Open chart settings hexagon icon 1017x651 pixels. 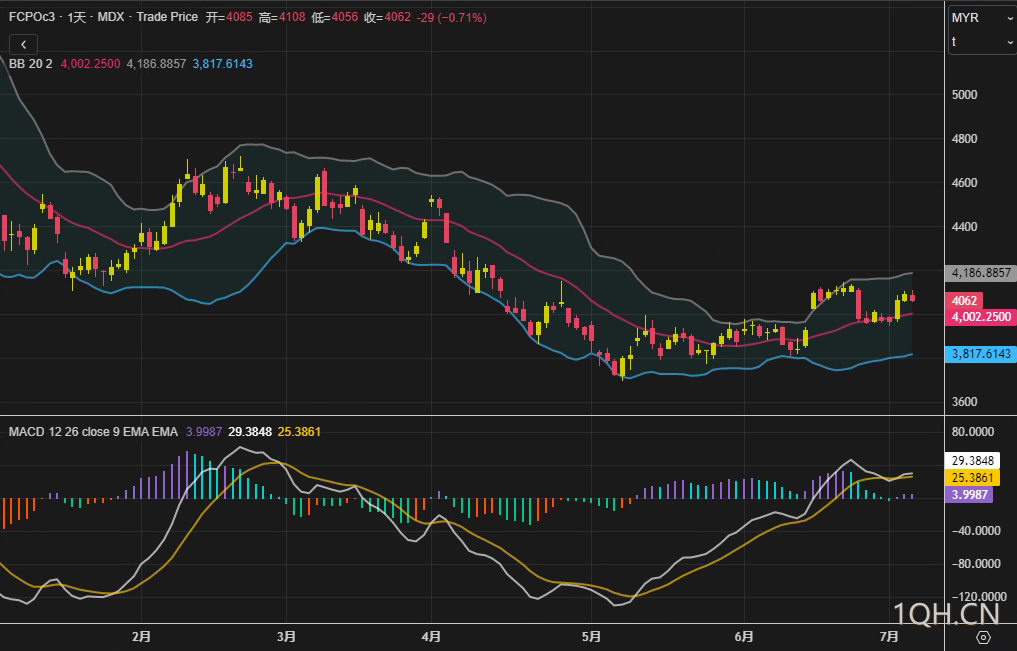[982, 637]
